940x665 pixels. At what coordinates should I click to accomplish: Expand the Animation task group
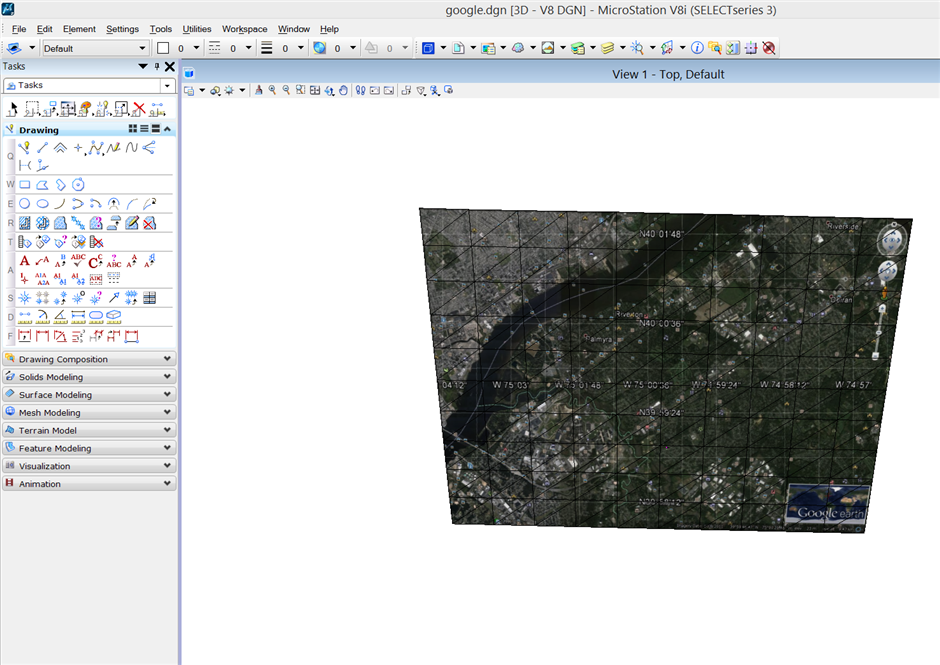pos(89,483)
